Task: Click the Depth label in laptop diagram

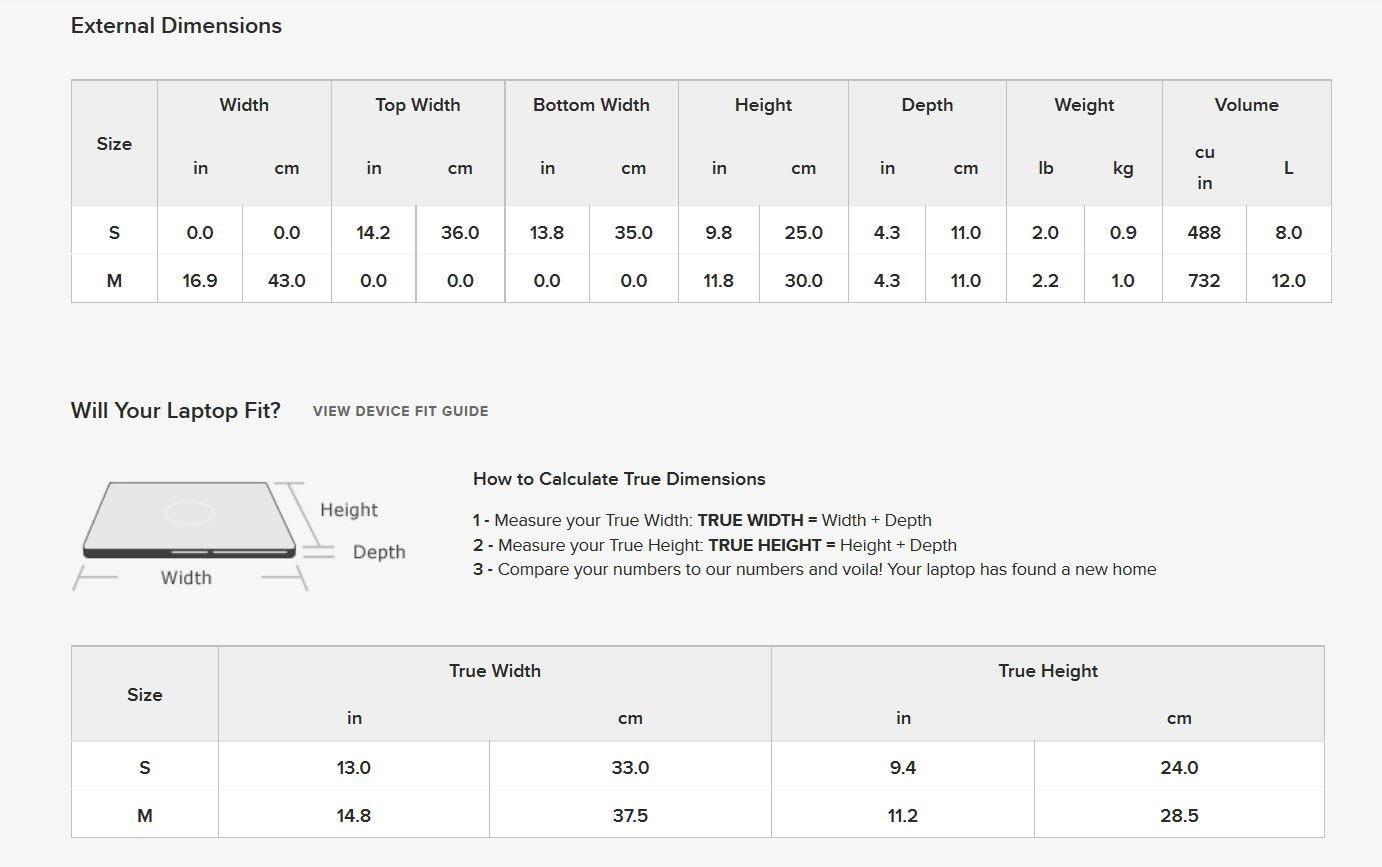Action: 379,552
